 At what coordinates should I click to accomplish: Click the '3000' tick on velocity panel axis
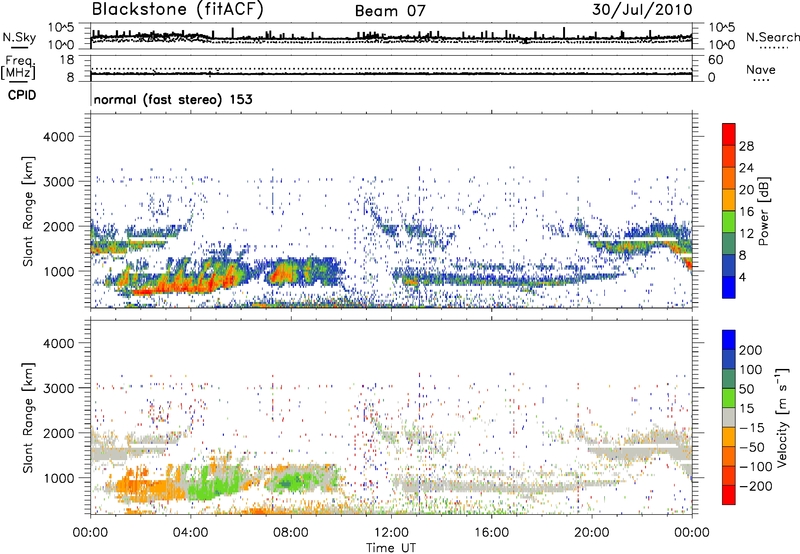[58, 388]
